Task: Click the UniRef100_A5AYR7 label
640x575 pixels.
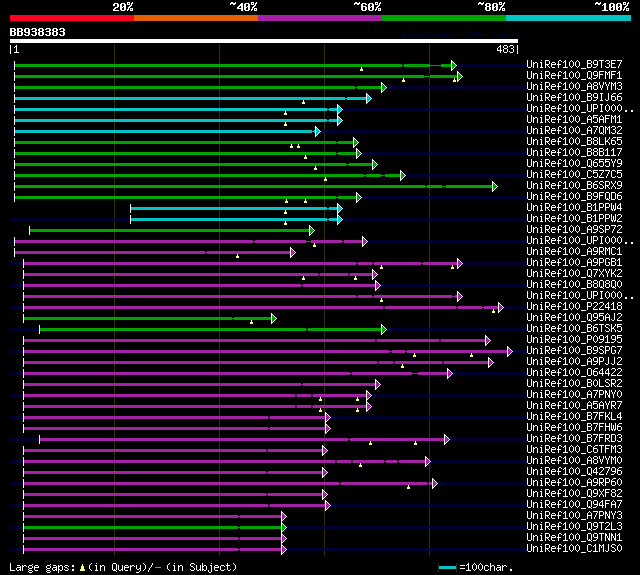Action: (x=574, y=406)
